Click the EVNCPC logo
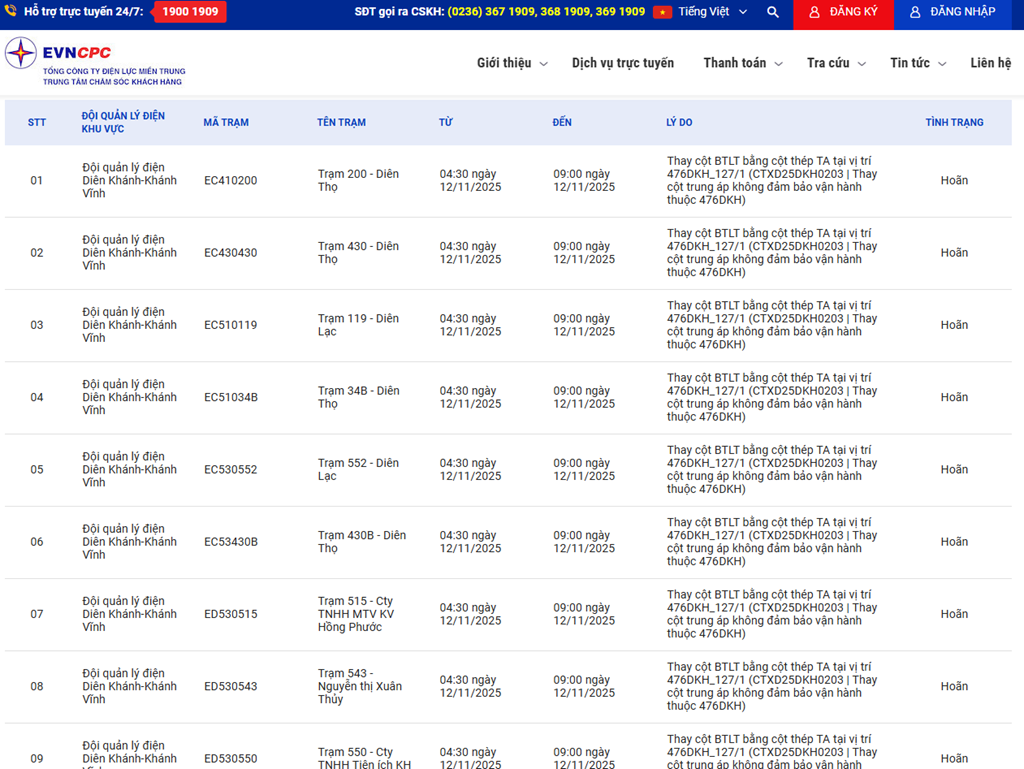The width and height of the screenshot is (1024, 769). (x=95, y=62)
